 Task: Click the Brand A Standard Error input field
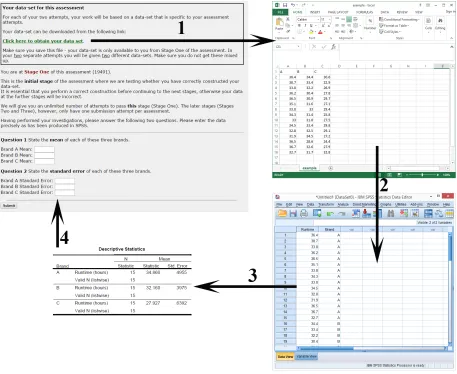(65, 181)
